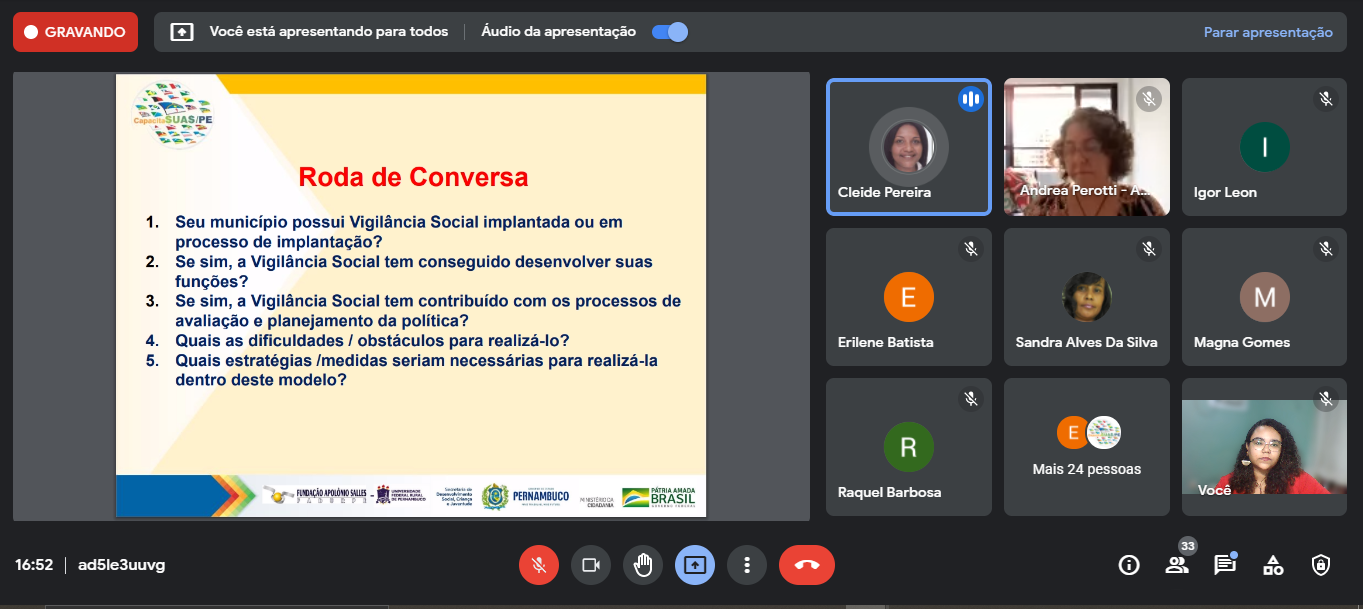Expand the Mais 24 pessoas tile
This screenshot has width=1363, height=609.
pyautogui.click(x=1086, y=446)
